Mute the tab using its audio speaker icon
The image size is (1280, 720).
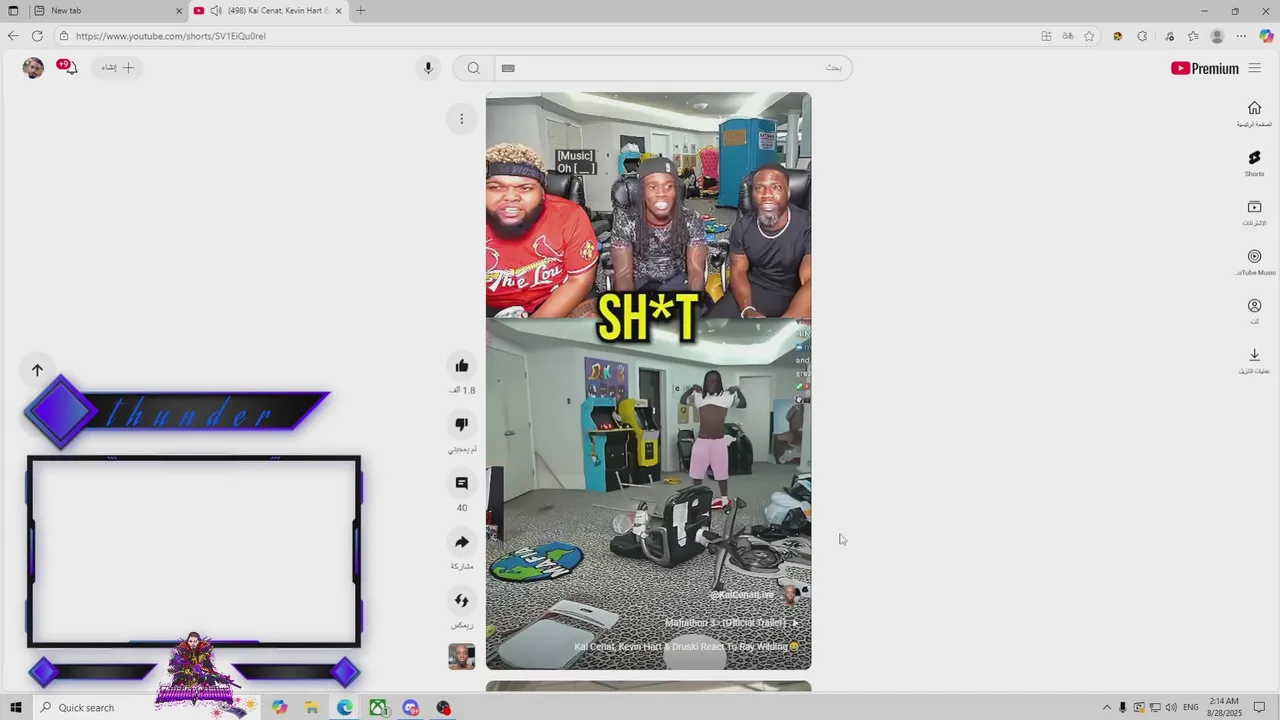[215, 10]
